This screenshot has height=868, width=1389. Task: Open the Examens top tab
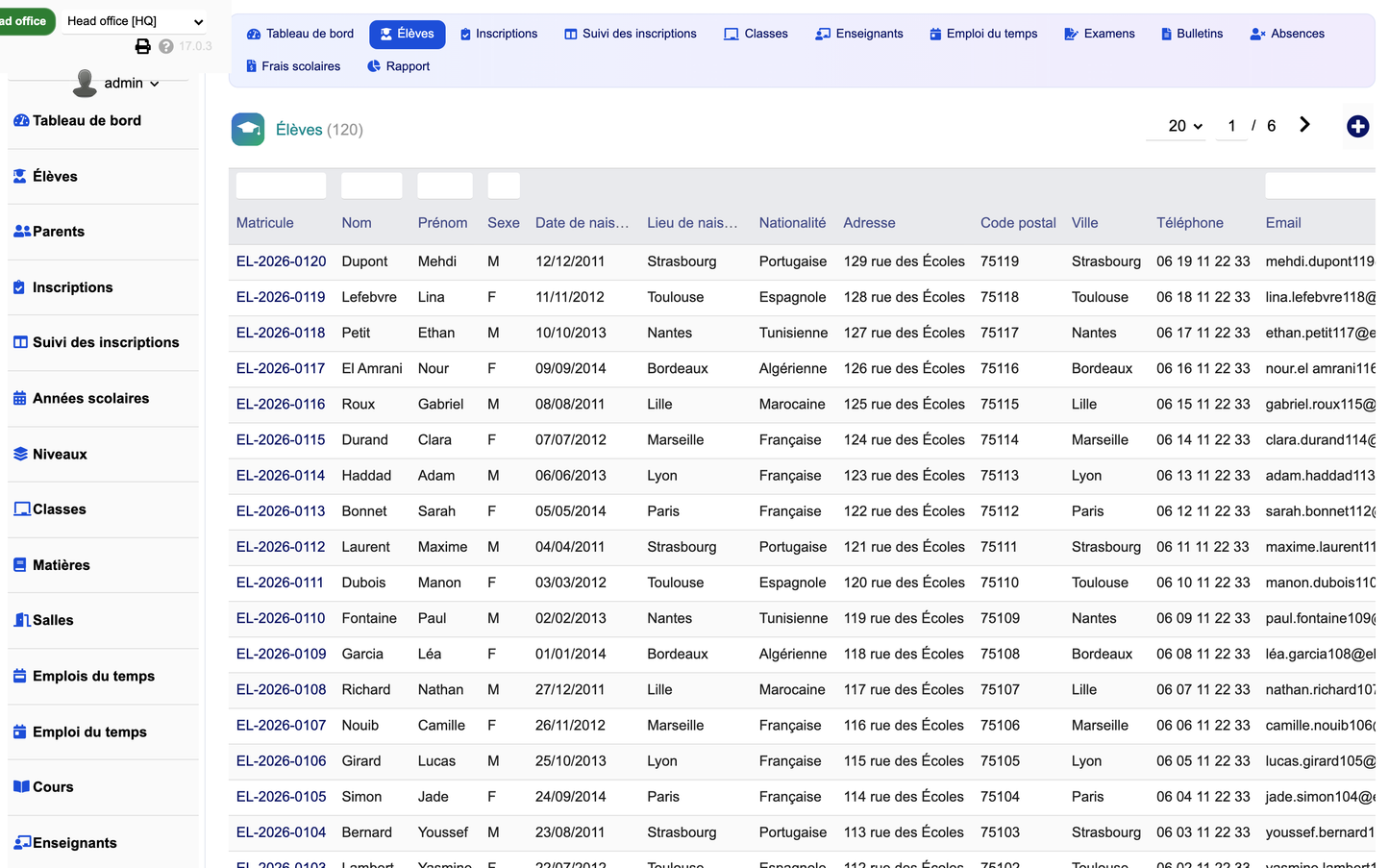click(1099, 34)
